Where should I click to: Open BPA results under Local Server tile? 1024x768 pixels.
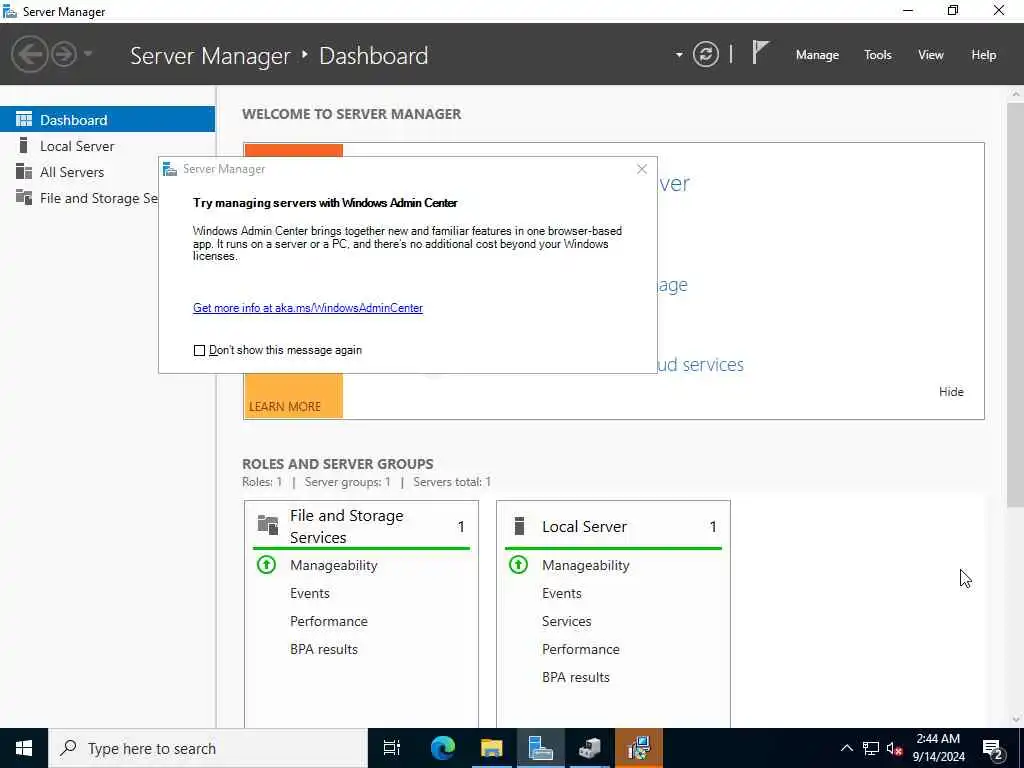point(576,677)
